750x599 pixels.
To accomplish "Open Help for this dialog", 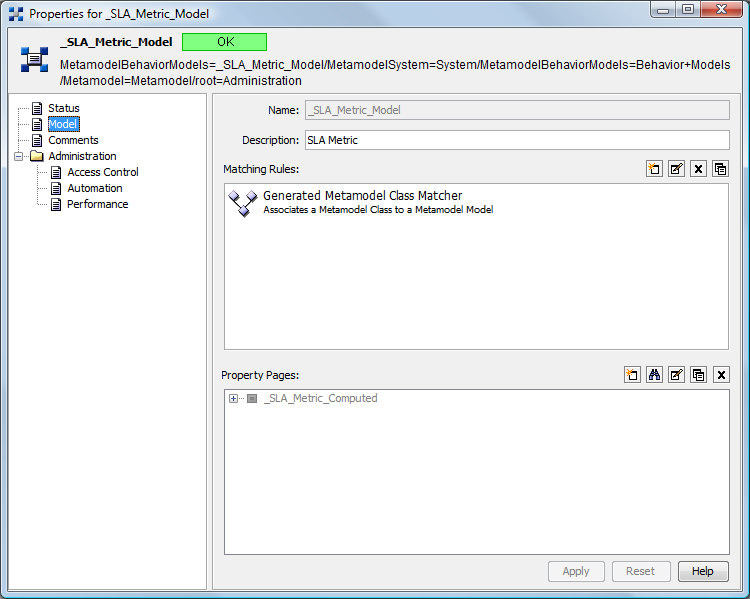I will [703, 571].
